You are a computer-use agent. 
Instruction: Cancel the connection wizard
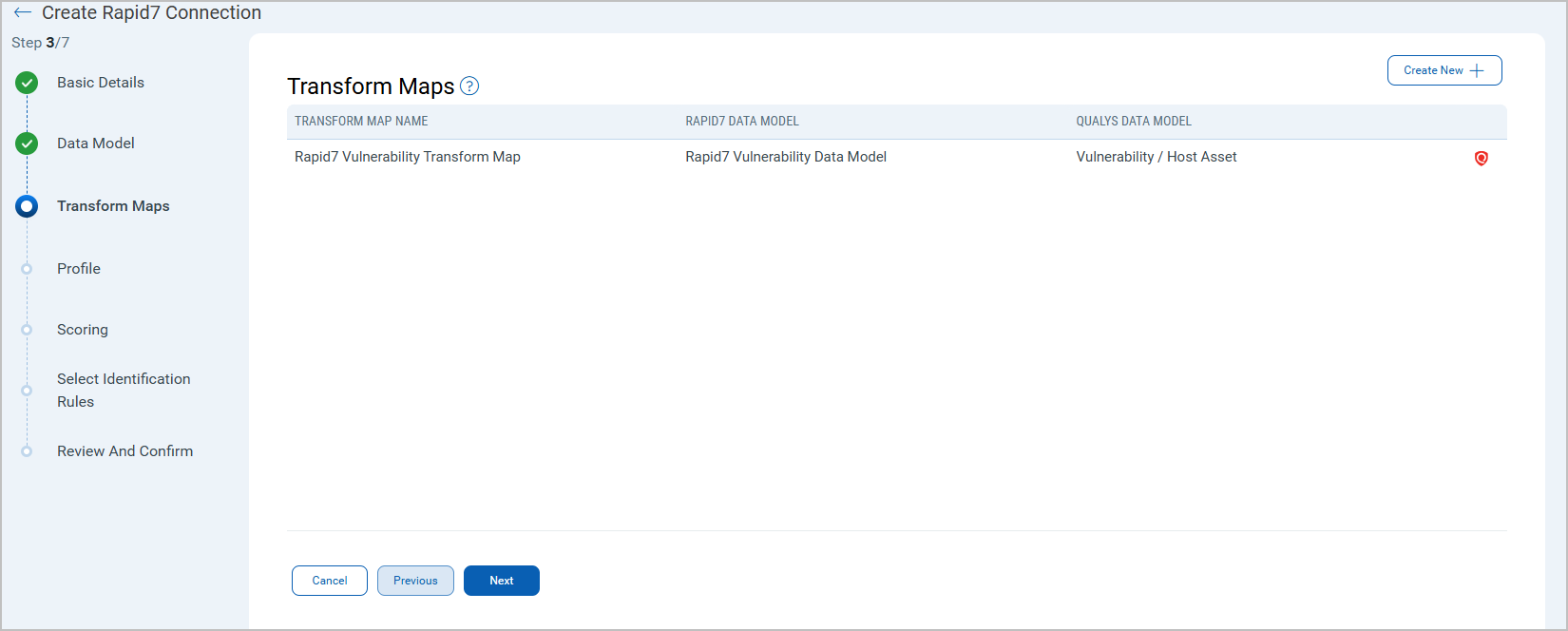click(x=330, y=581)
